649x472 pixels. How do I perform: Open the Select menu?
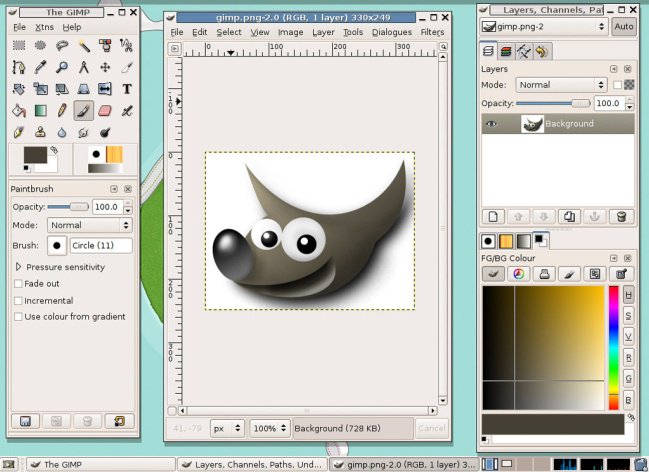pyautogui.click(x=229, y=32)
